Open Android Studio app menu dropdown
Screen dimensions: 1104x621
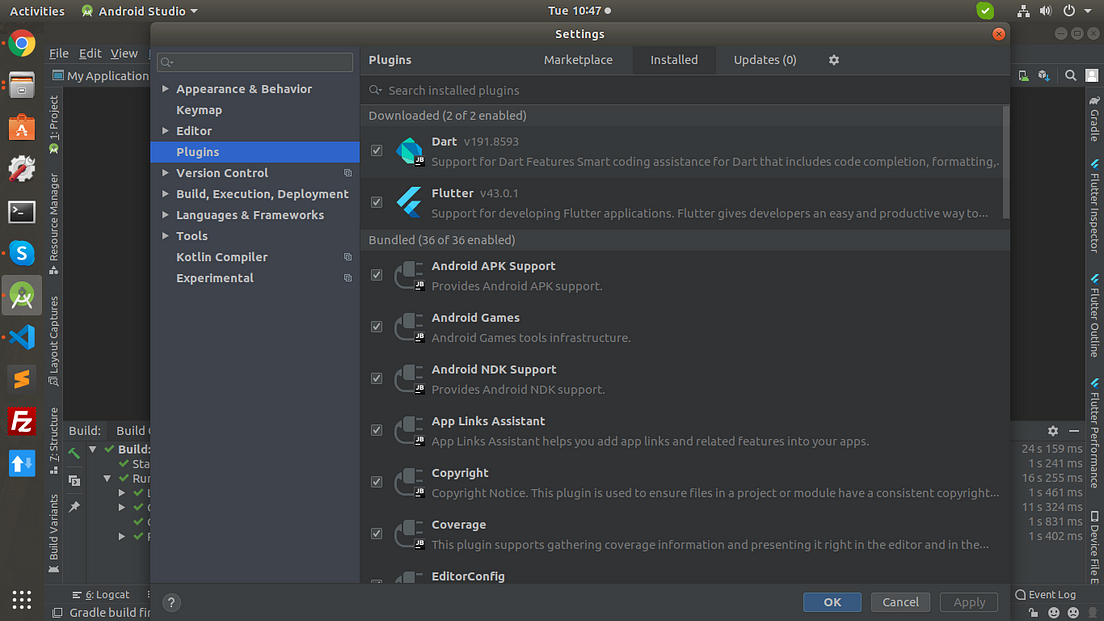click(139, 11)
